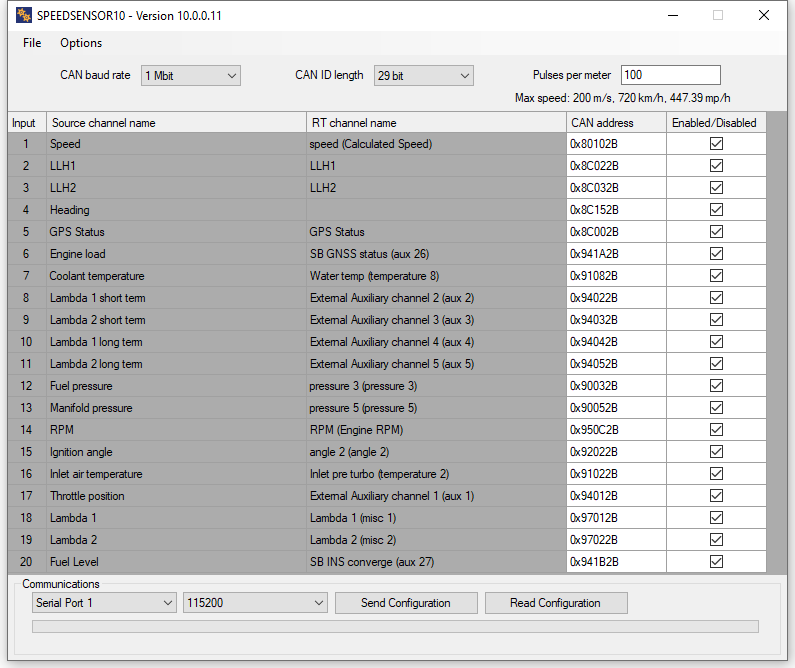
Task: Toggle the RPM channel enabled checkbox
Action: pos(716,430)
